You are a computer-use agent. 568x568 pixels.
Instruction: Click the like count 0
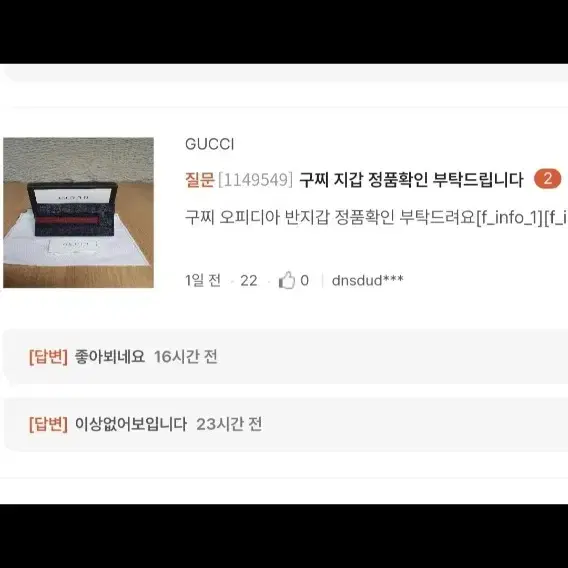pyautogui.click(x=305, y=280)
